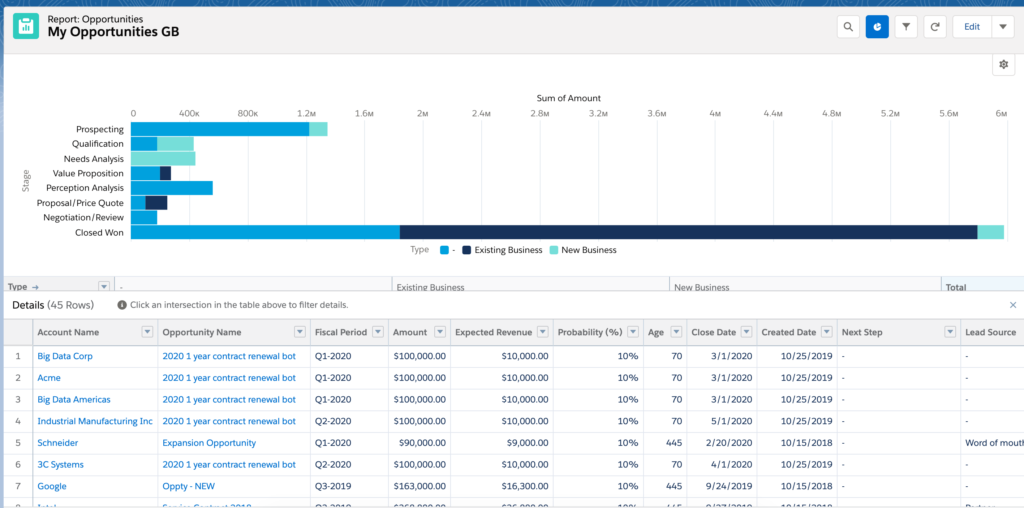1024x508 pixels.
Task: Click the Perception Analysis chart bar
Action: [x=172, y=188]
